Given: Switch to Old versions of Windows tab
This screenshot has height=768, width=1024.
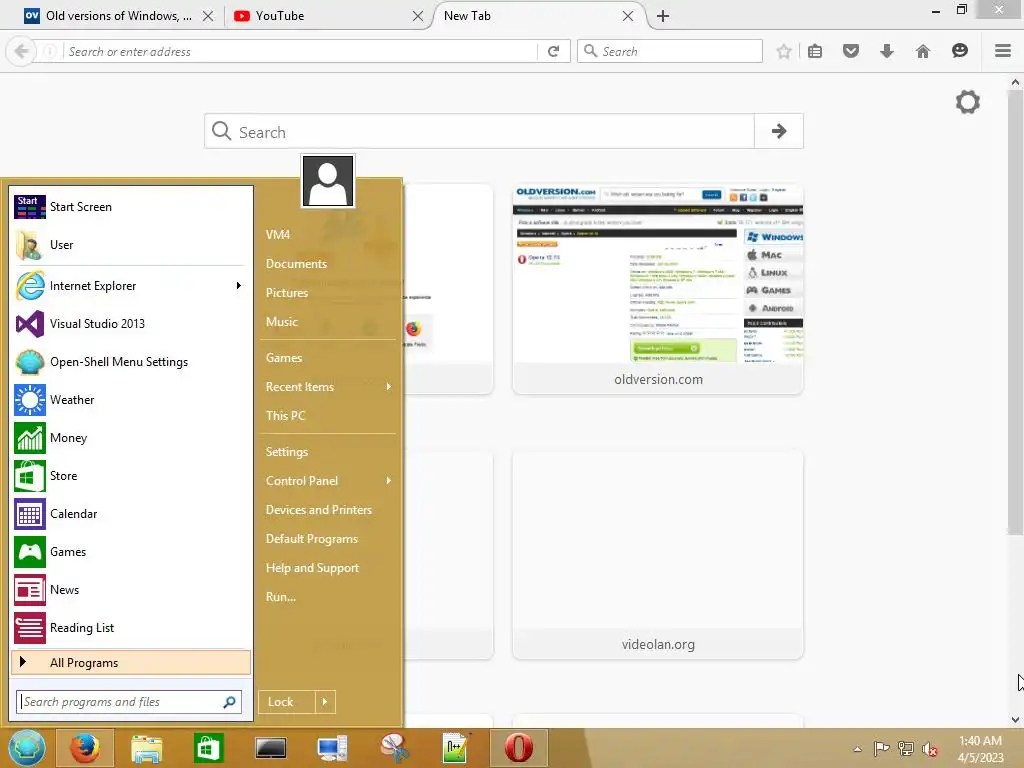Looking at the screenshot, I should click(x=118, y=16).
